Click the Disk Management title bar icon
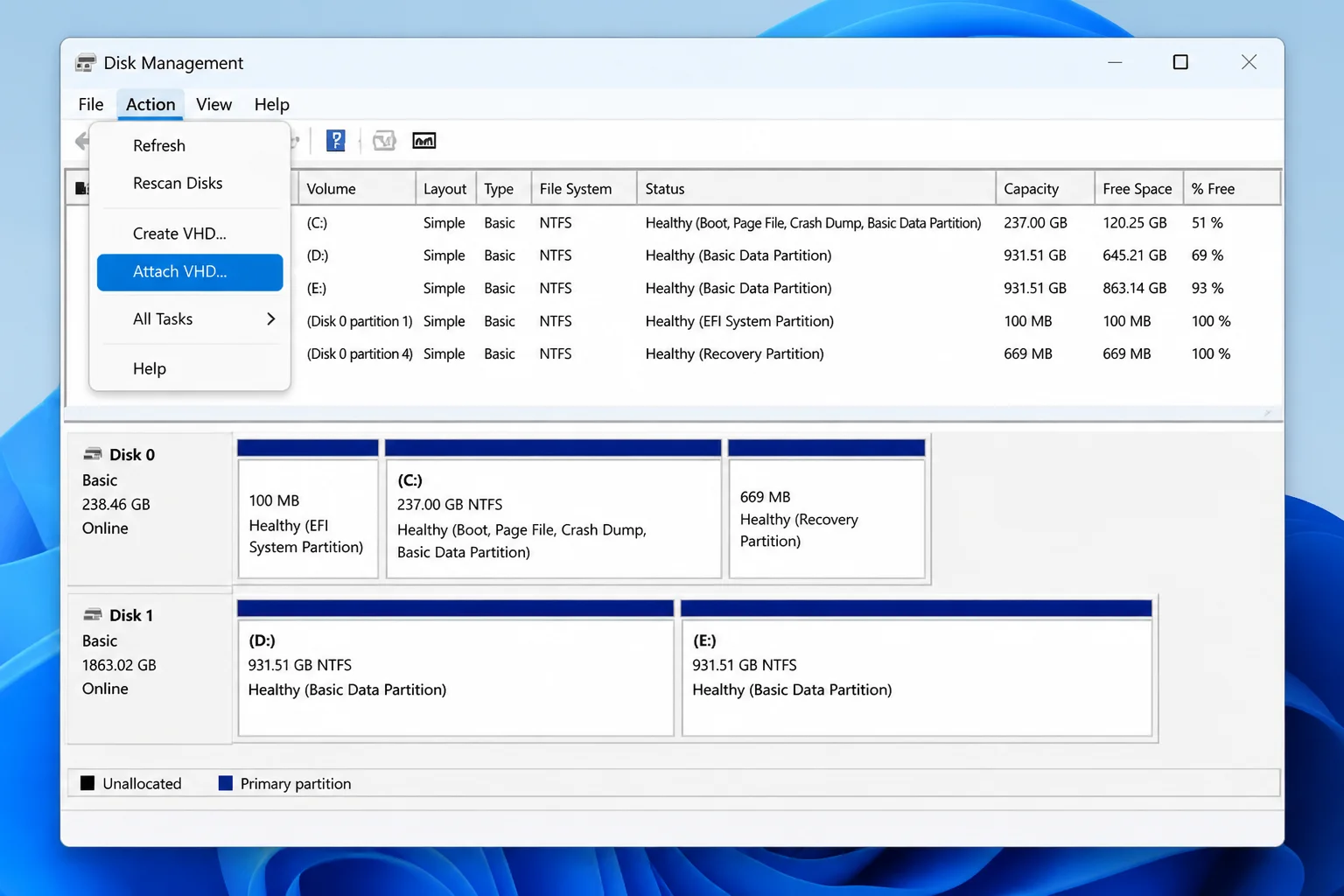 [86, 63]
